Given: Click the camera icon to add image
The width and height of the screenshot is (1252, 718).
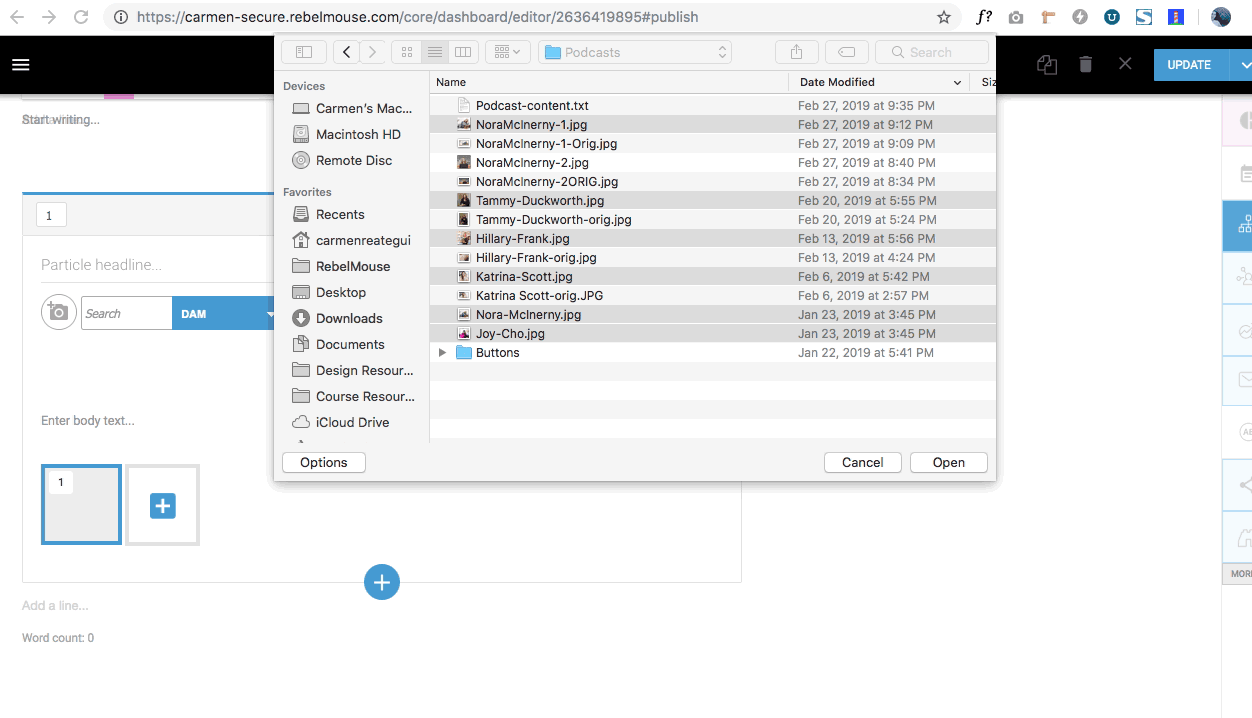Looking at the screenshot, I should tap(59, 313).
